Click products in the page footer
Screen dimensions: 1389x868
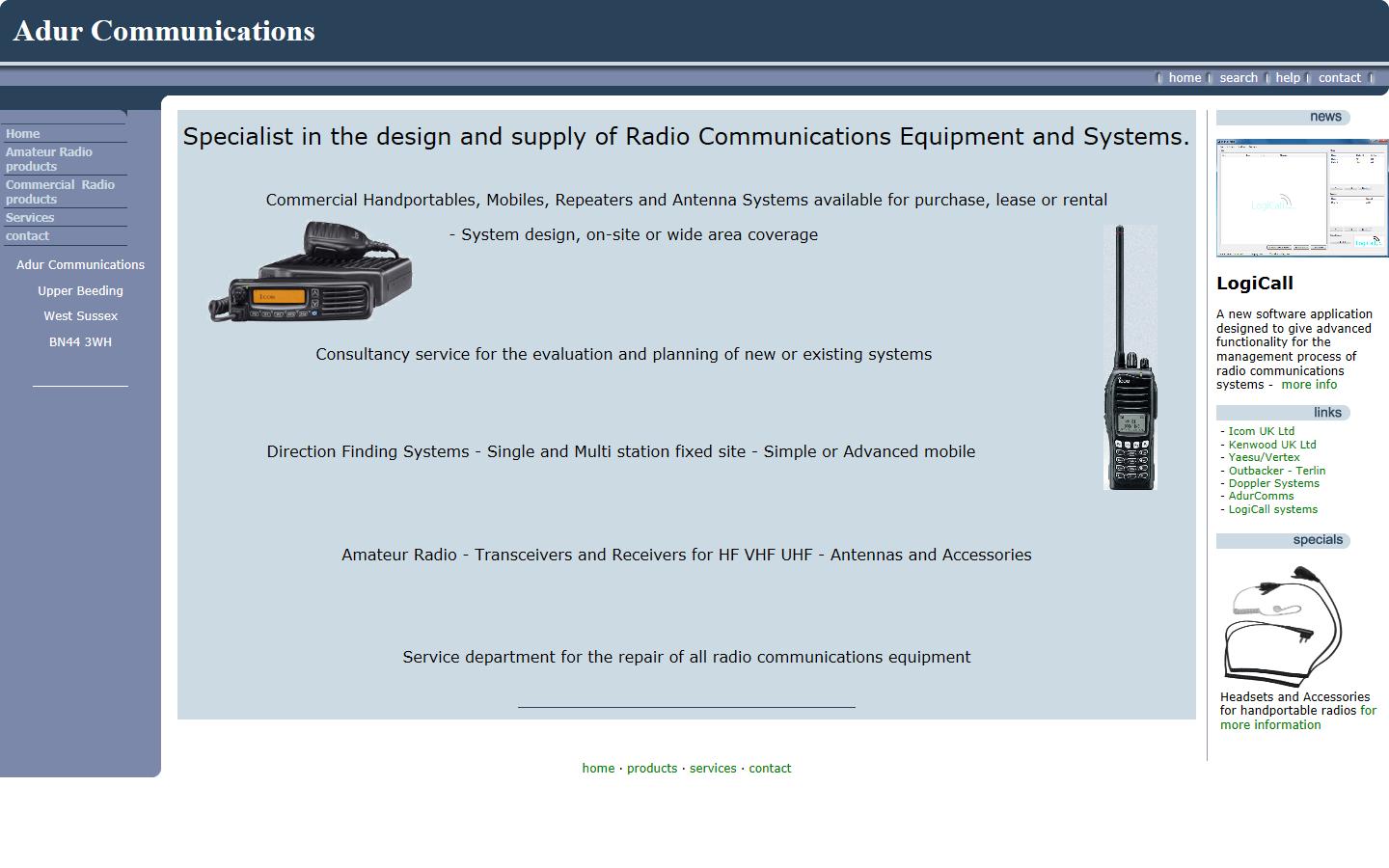click(651, 768)
